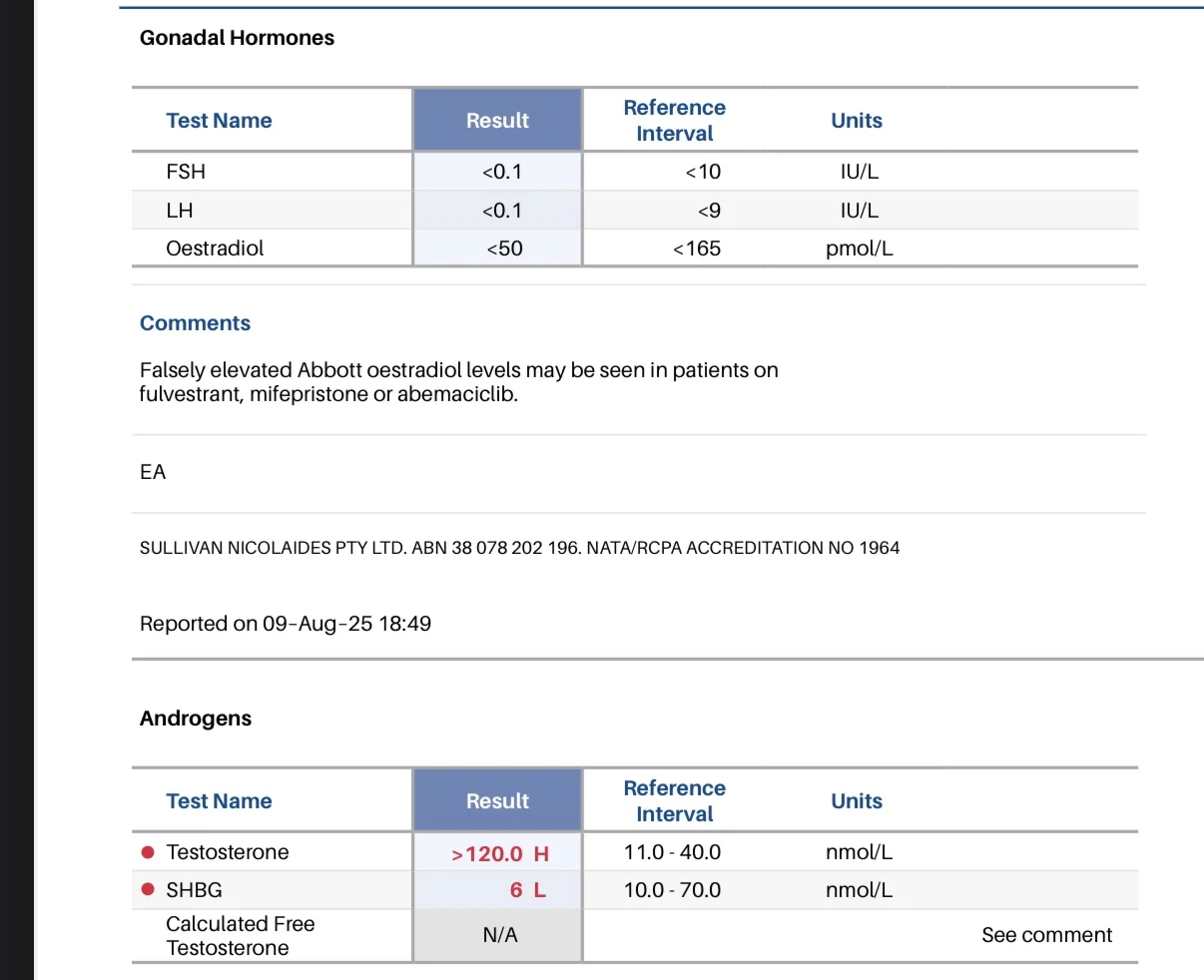
Task: Click the Reported on 09-Aug-25 timestamp
Action: [x=286, y=624]
